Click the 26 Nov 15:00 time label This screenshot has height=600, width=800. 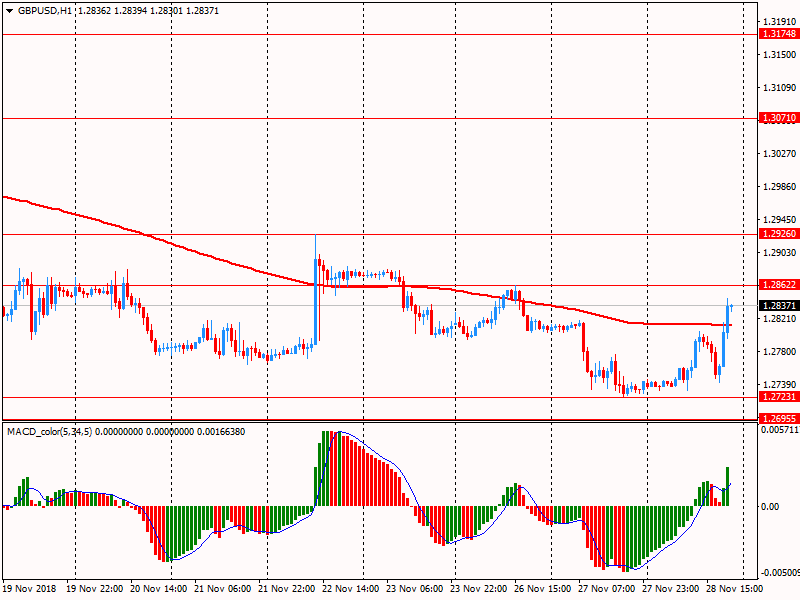point(545,590)
